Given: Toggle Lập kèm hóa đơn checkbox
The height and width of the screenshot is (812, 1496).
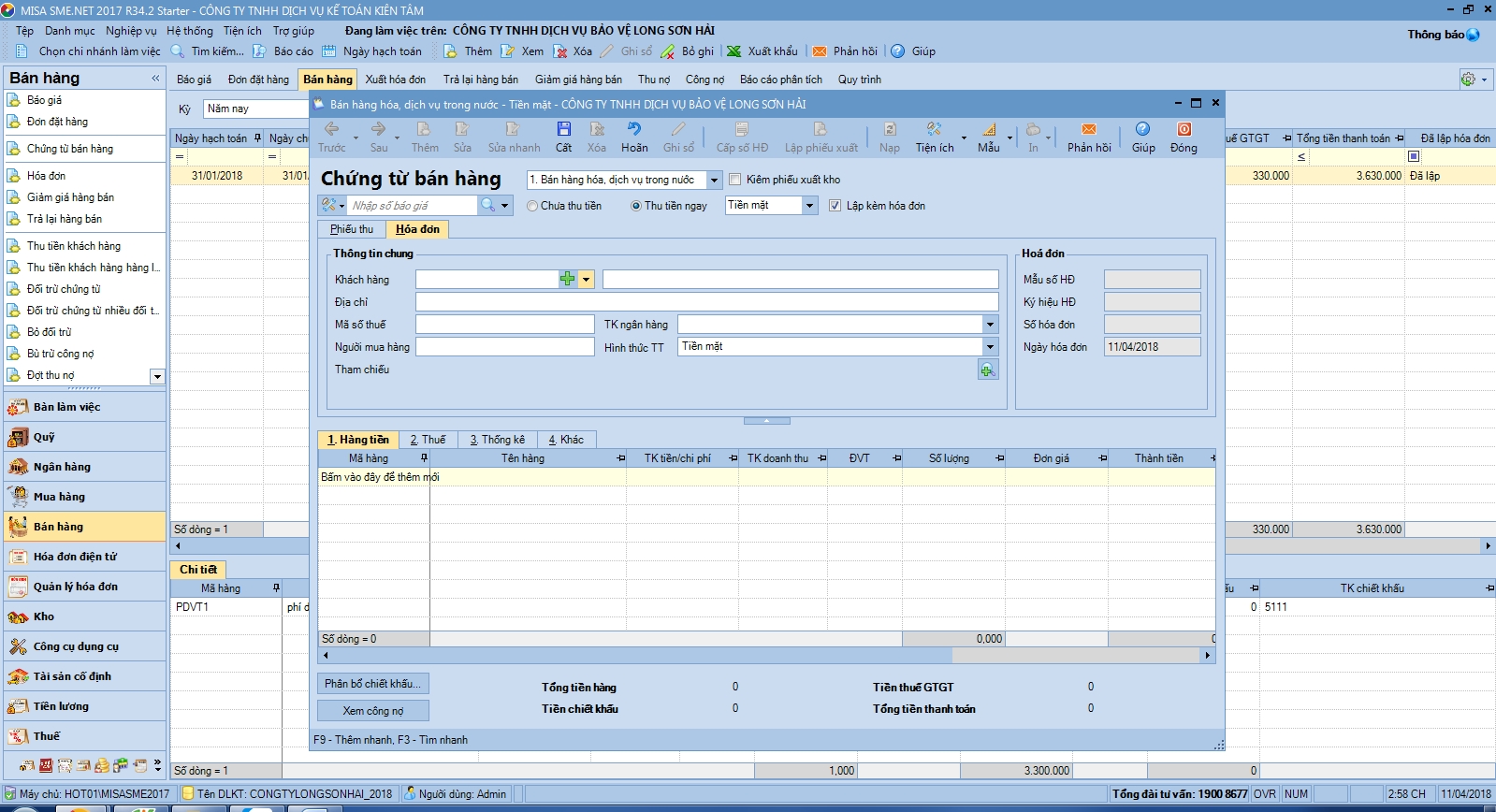Looking at the screenshot, I should (835, 206).
